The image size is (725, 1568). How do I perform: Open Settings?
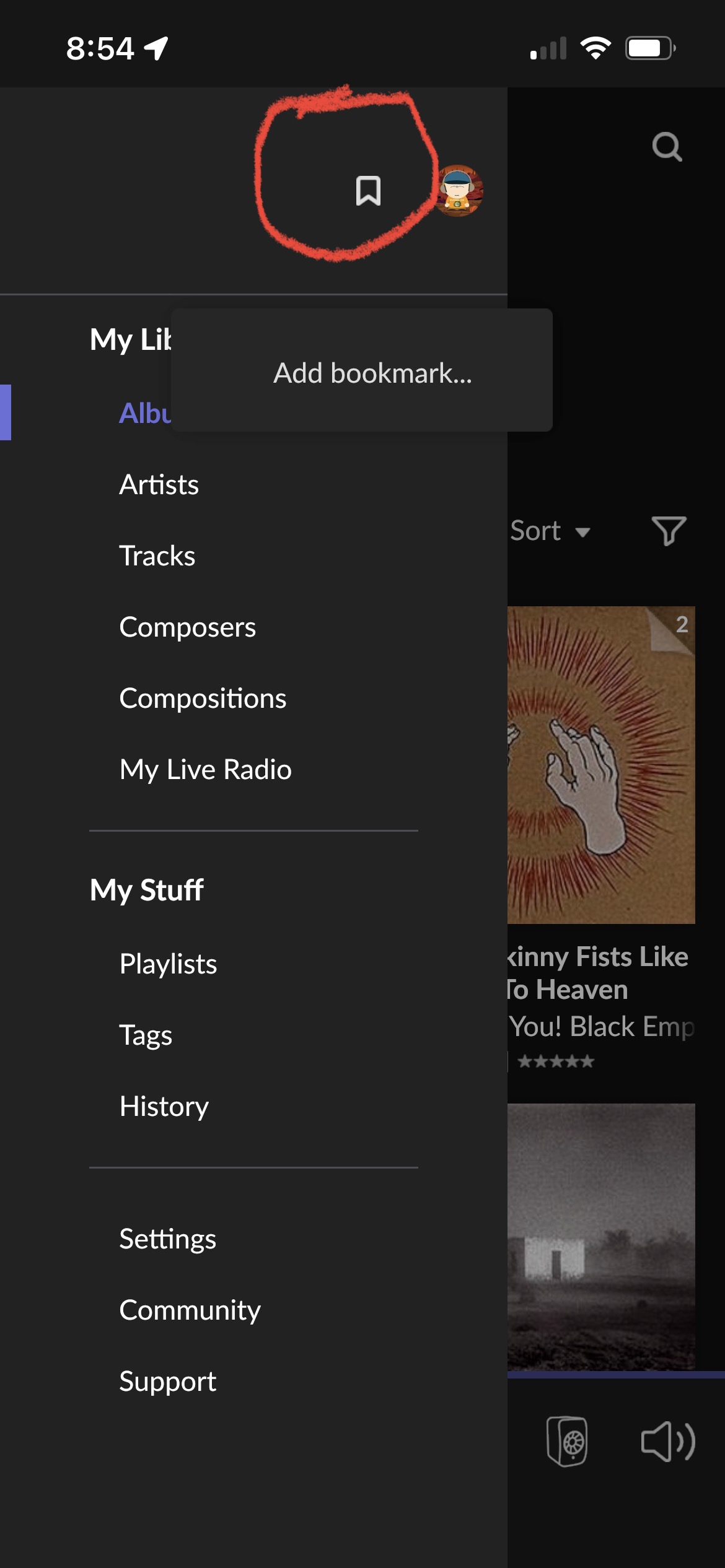(x=168, y=1239)
